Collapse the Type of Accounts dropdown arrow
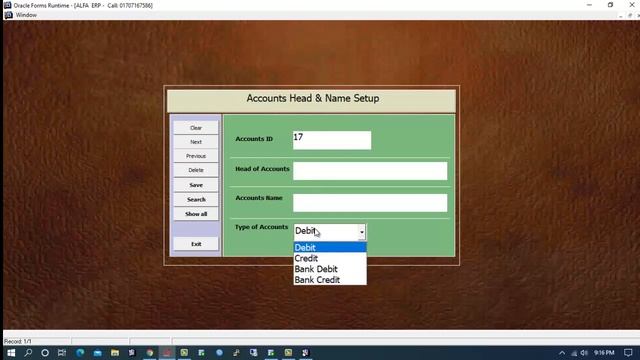This screenshot has height=360, width=640. pos(362,232)
